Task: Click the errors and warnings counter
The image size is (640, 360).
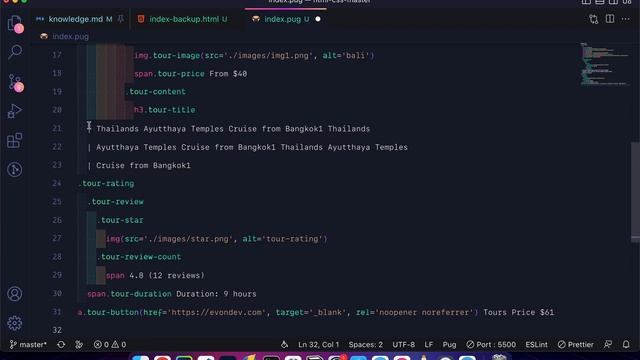Action: pos(110,344)
